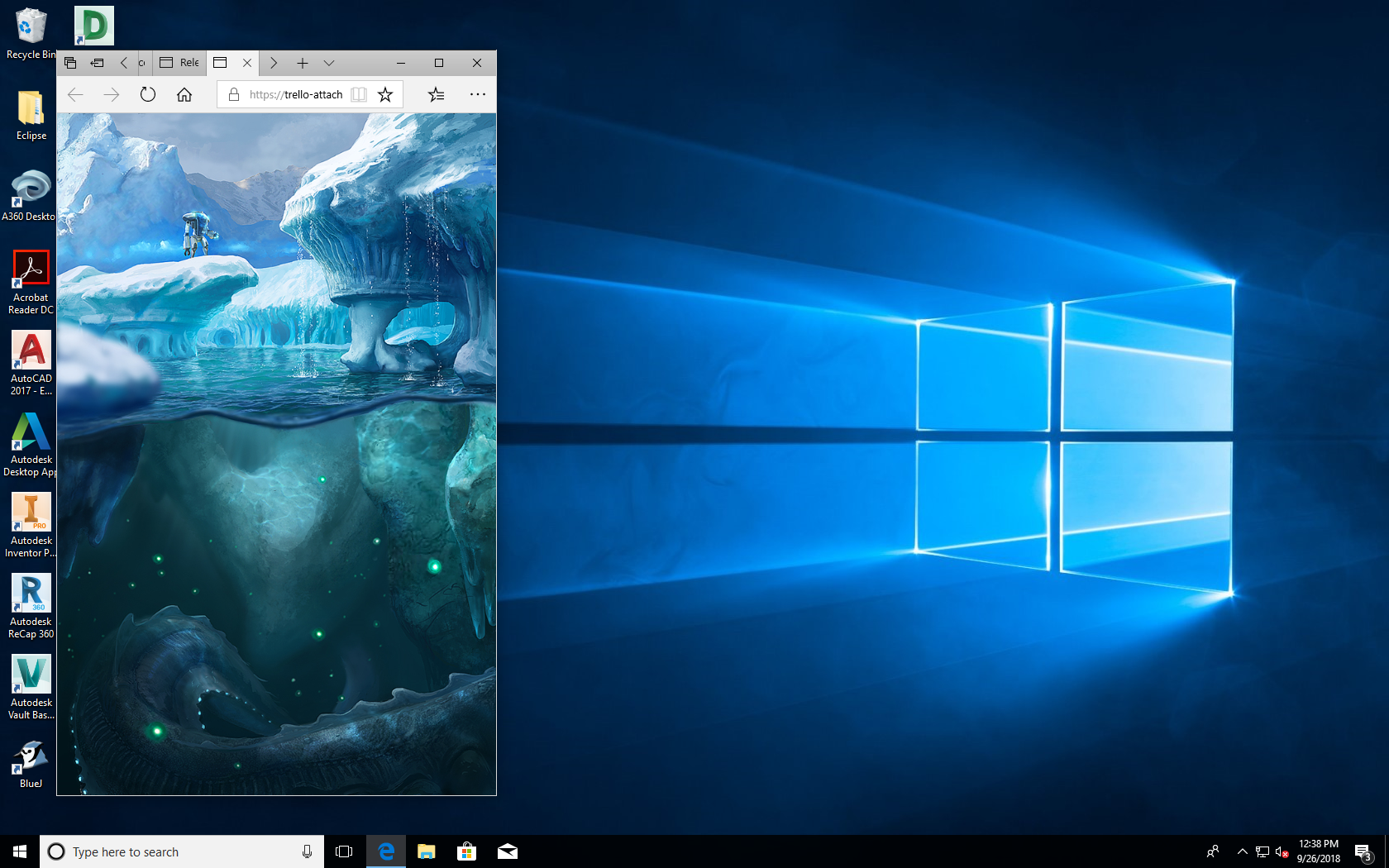
Task: Activate Cortana microphone in search box
Action: click(x=307, y=851)
